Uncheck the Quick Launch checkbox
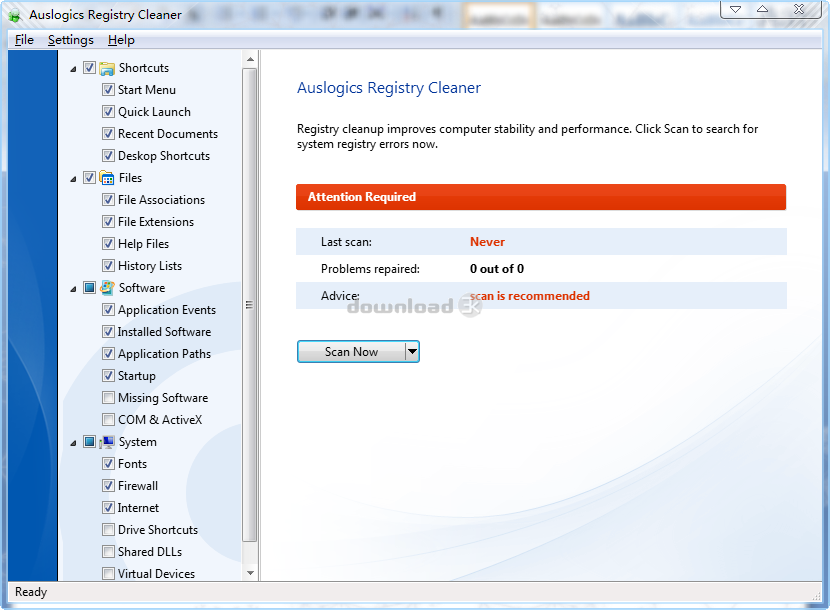Image resolution: width=830 pixels, height=610 pixels. 108,112
